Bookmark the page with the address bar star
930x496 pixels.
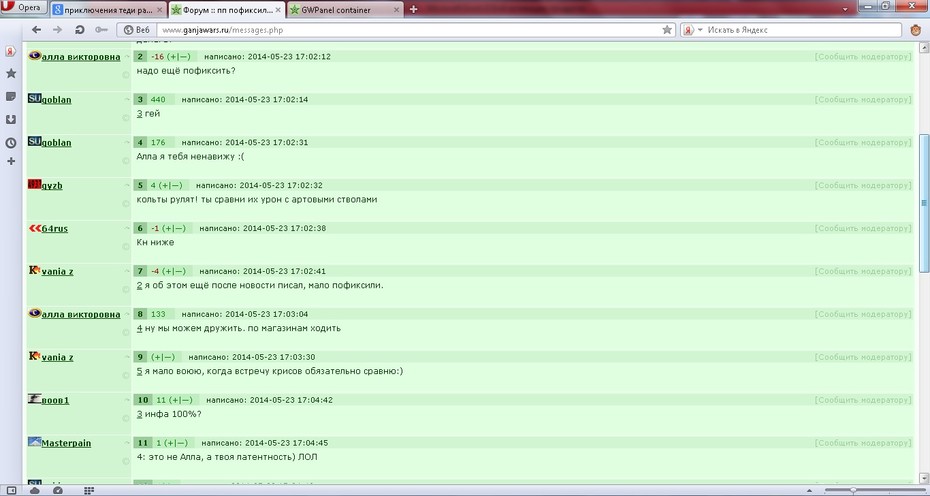[x=667, y=30]
